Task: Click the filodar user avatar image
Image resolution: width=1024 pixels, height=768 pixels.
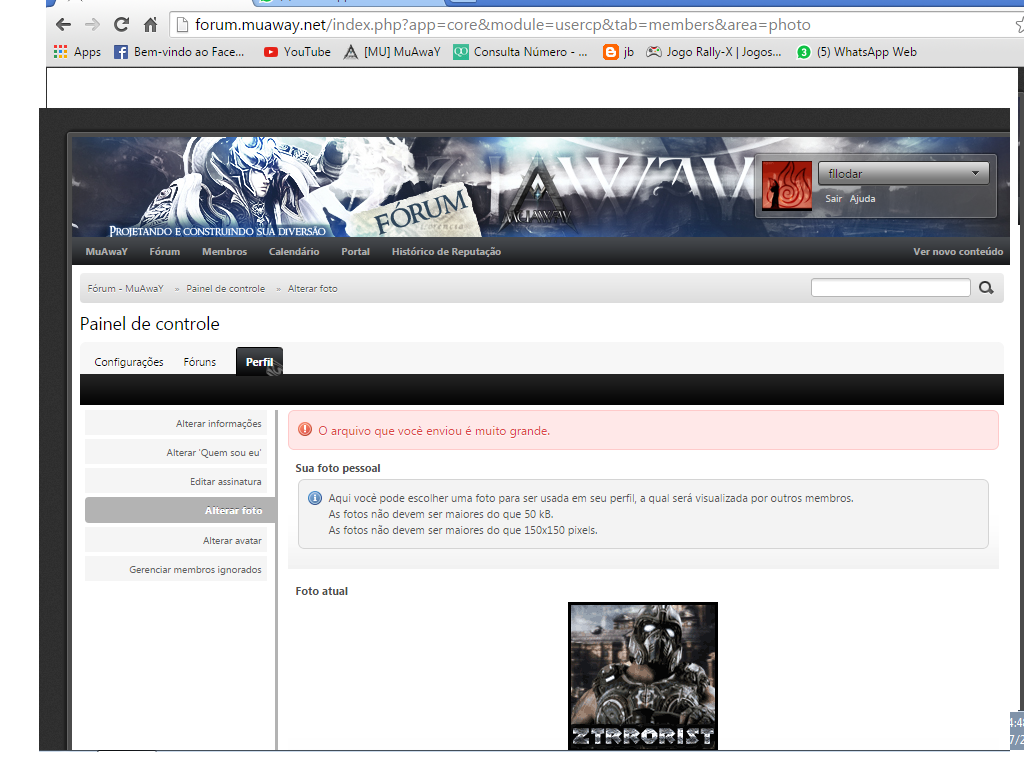Action: click(786, 185)
